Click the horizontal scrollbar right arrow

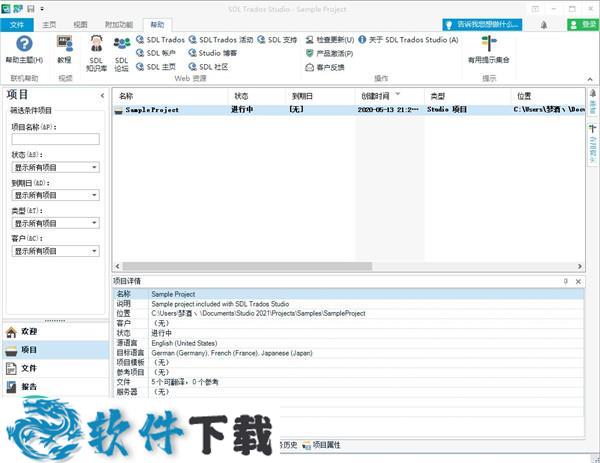(x=580, y=266)
